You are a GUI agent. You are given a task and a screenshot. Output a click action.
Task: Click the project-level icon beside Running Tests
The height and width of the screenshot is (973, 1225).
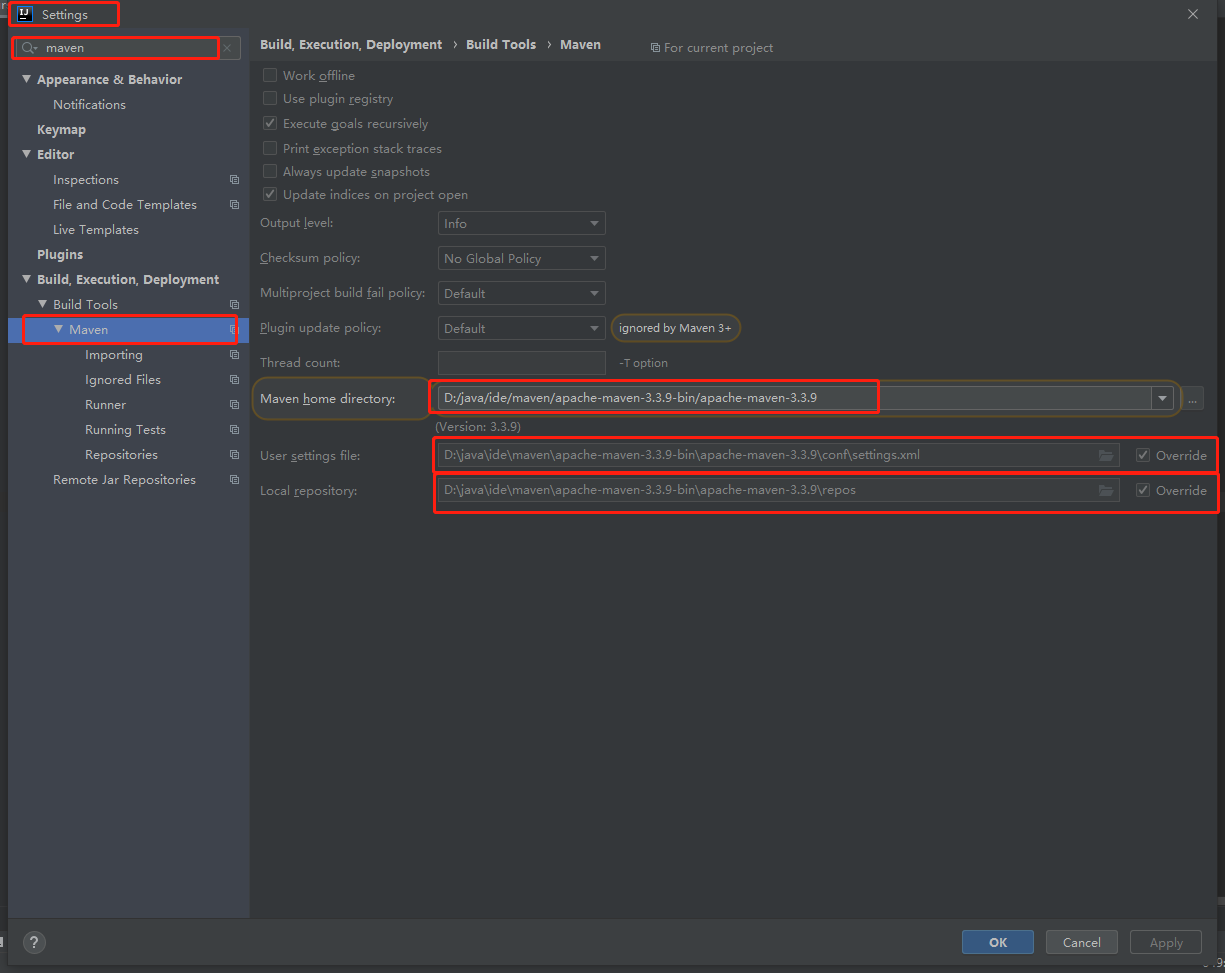click(234, 430)
